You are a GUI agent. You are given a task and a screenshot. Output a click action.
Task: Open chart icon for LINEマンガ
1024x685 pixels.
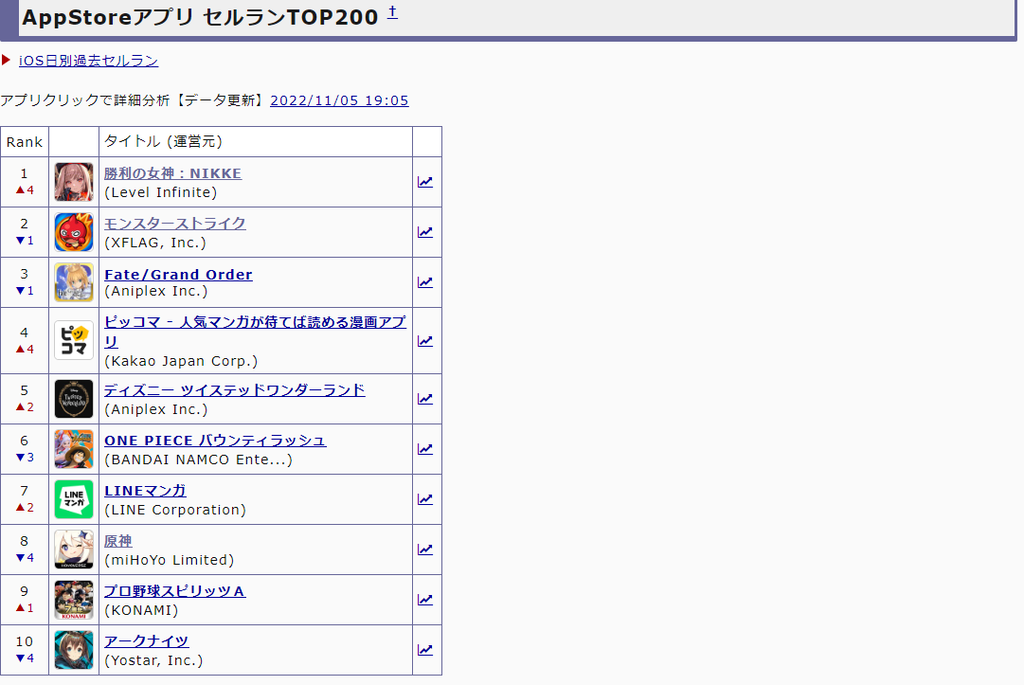pos(425,499)
